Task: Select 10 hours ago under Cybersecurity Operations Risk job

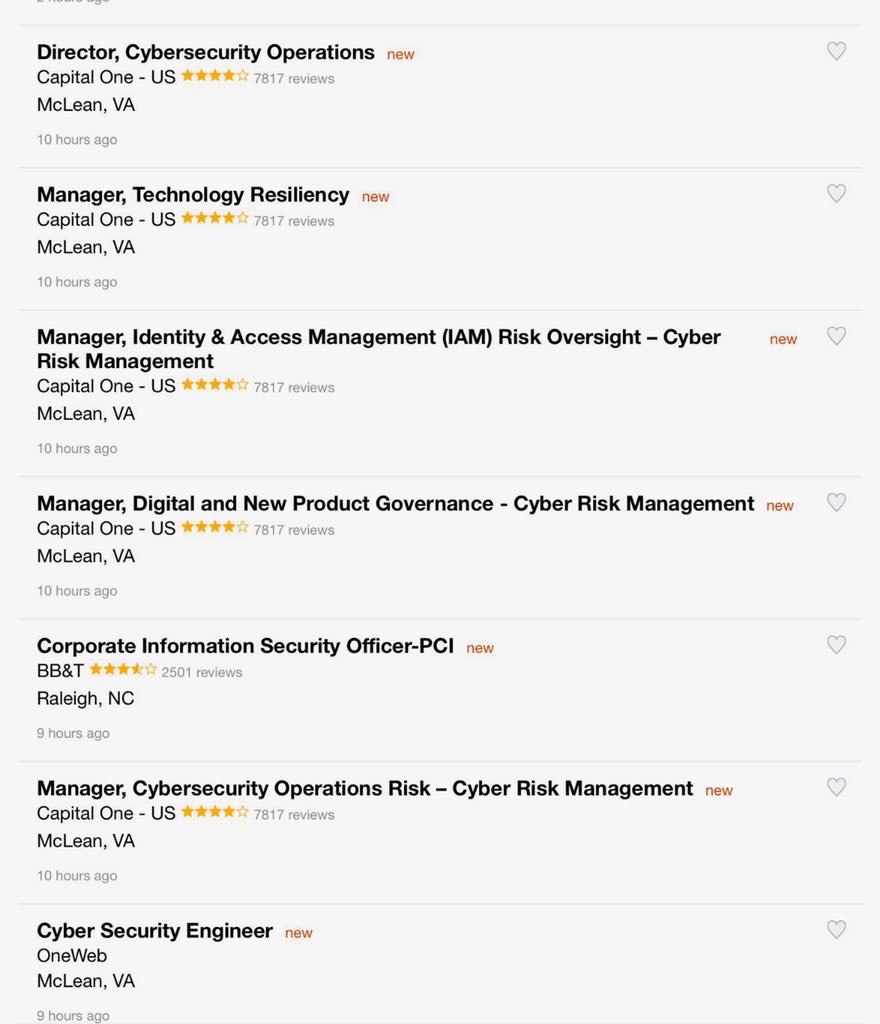Action: pyautogui.click(x=77, y=875)
